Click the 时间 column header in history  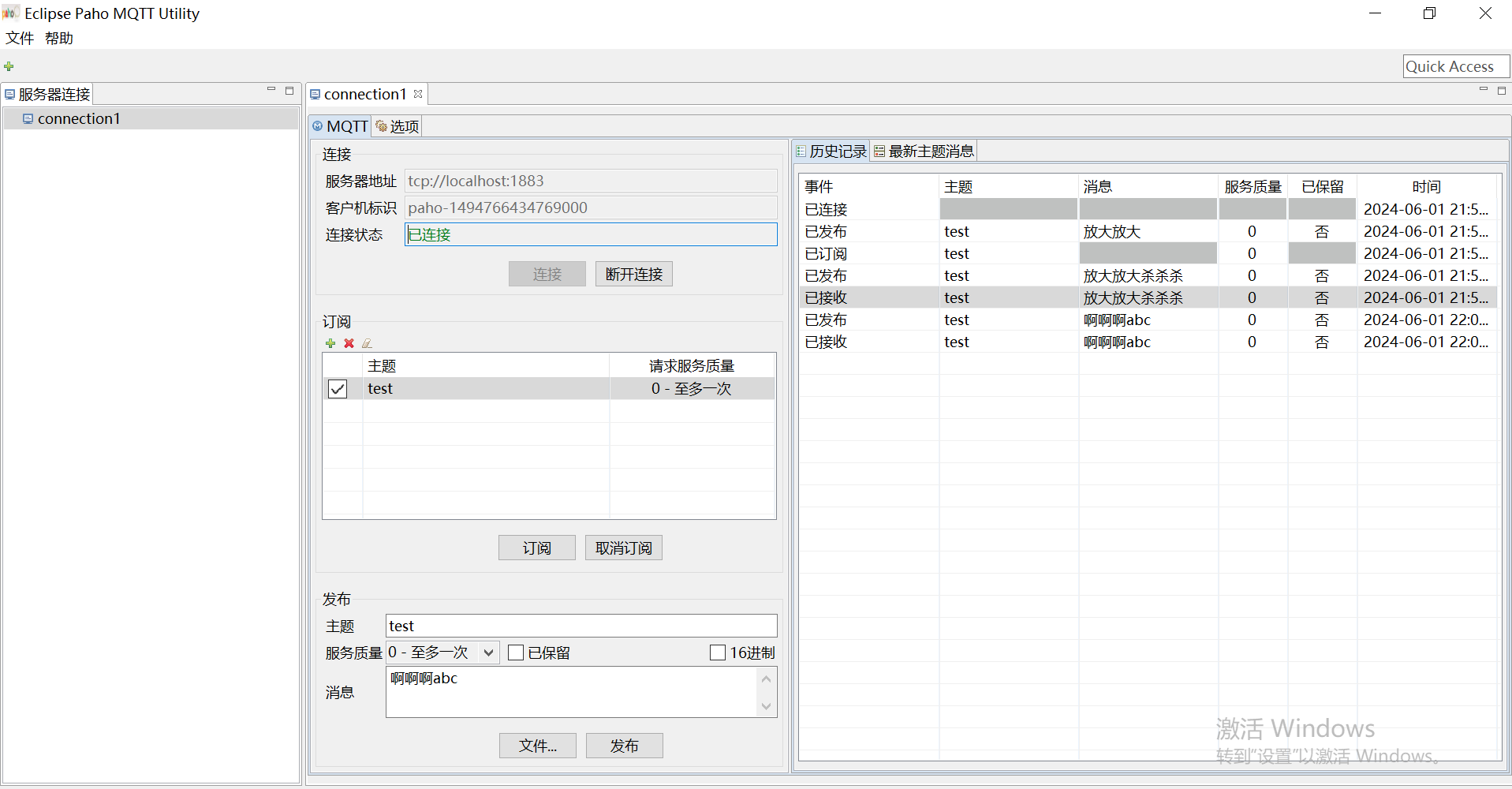click(1427, 187)
